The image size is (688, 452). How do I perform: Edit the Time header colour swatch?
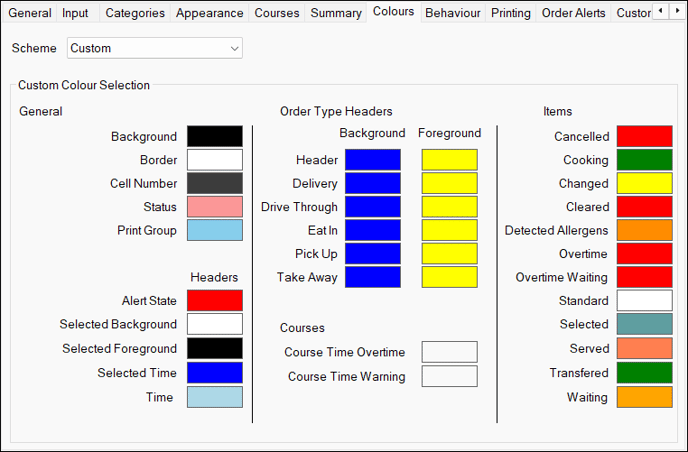[215, 397]
